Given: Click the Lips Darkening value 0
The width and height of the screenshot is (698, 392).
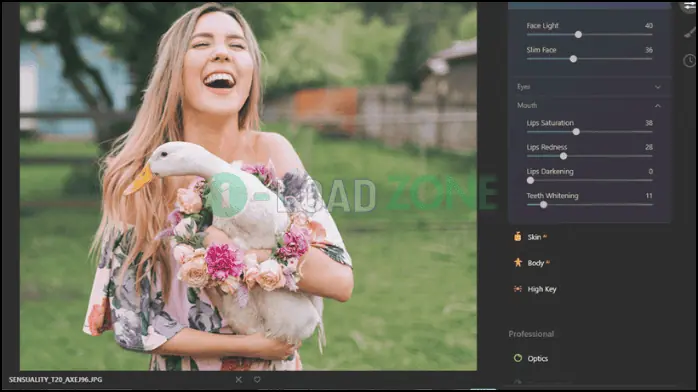Looking at the screenshot, I should (650, 171).
